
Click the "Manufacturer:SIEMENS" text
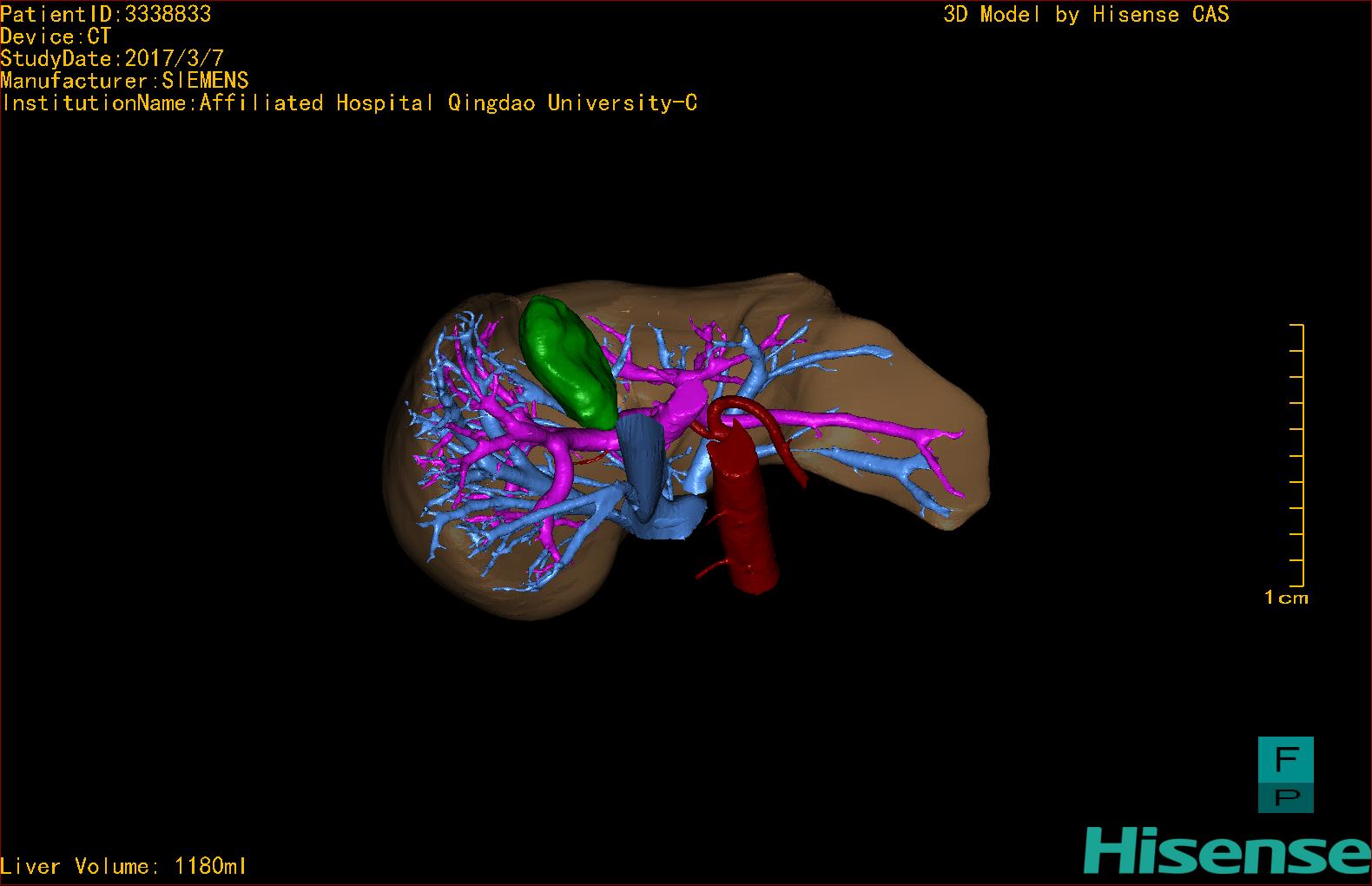pos(124,81)
